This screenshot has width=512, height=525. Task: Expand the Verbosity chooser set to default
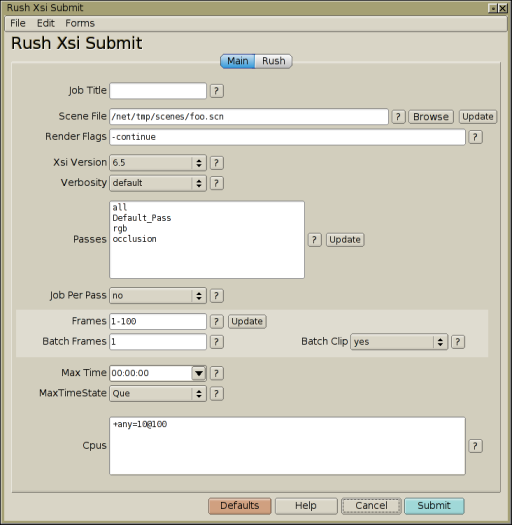click(x=158, y=183)
